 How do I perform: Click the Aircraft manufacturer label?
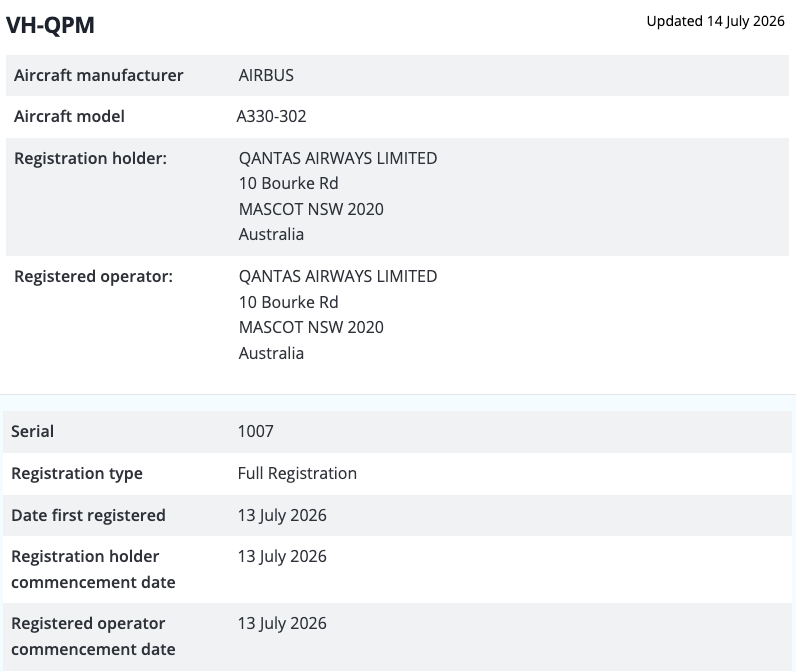pos(98,75)
